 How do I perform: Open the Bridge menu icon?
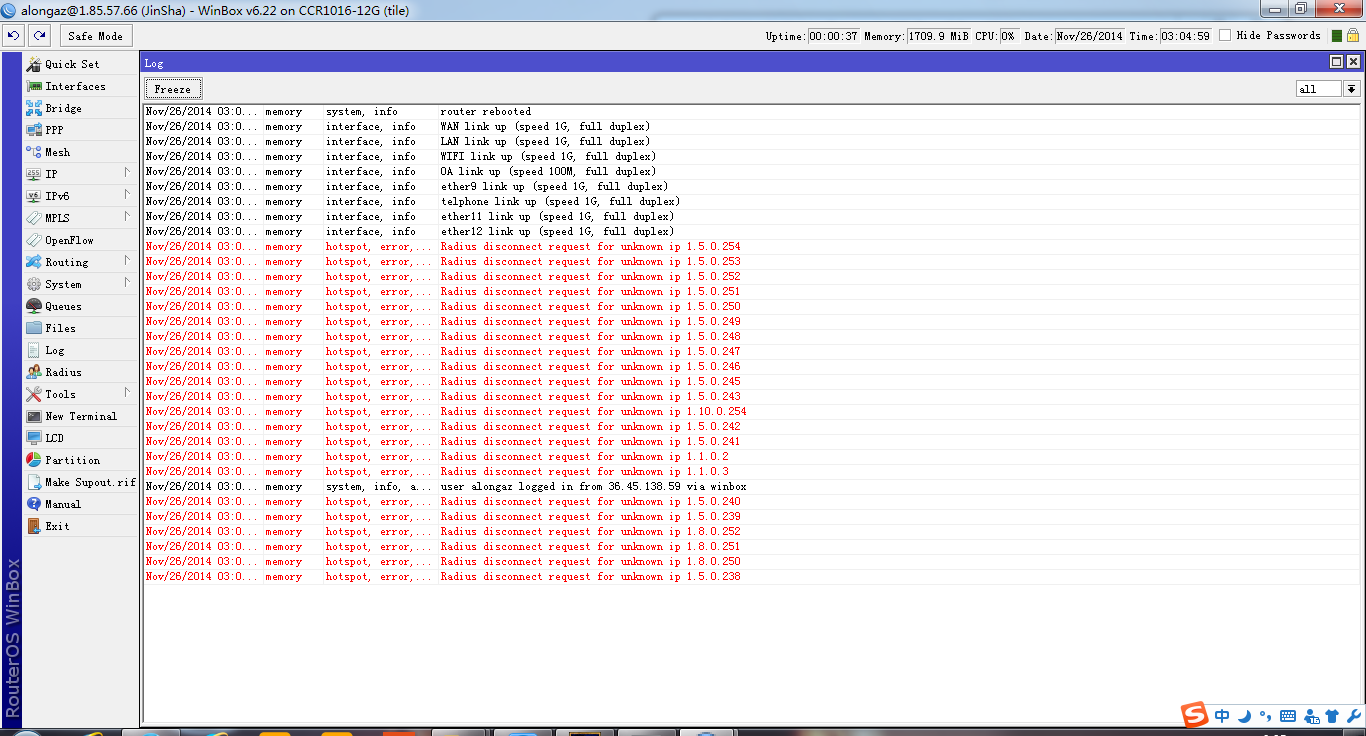coord(34,108)
